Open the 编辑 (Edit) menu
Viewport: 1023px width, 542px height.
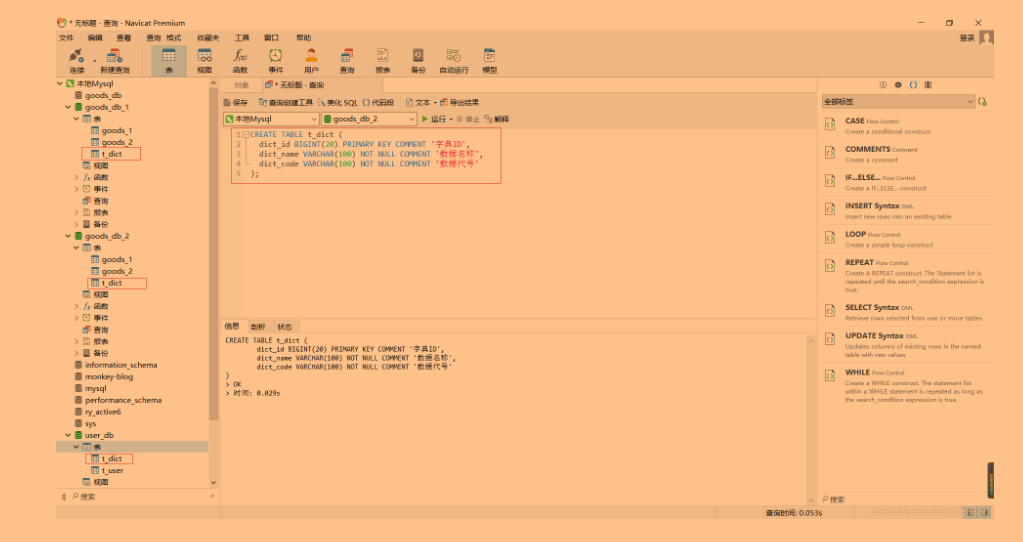(x=95, y=38)
